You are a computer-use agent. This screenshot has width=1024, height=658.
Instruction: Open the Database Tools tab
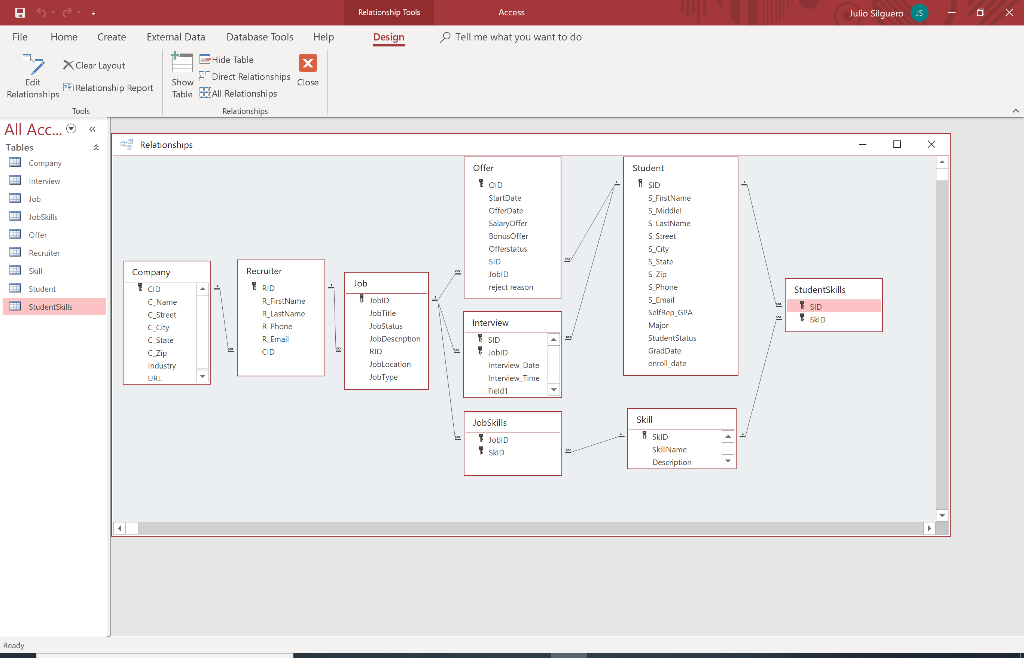[260, 37]
